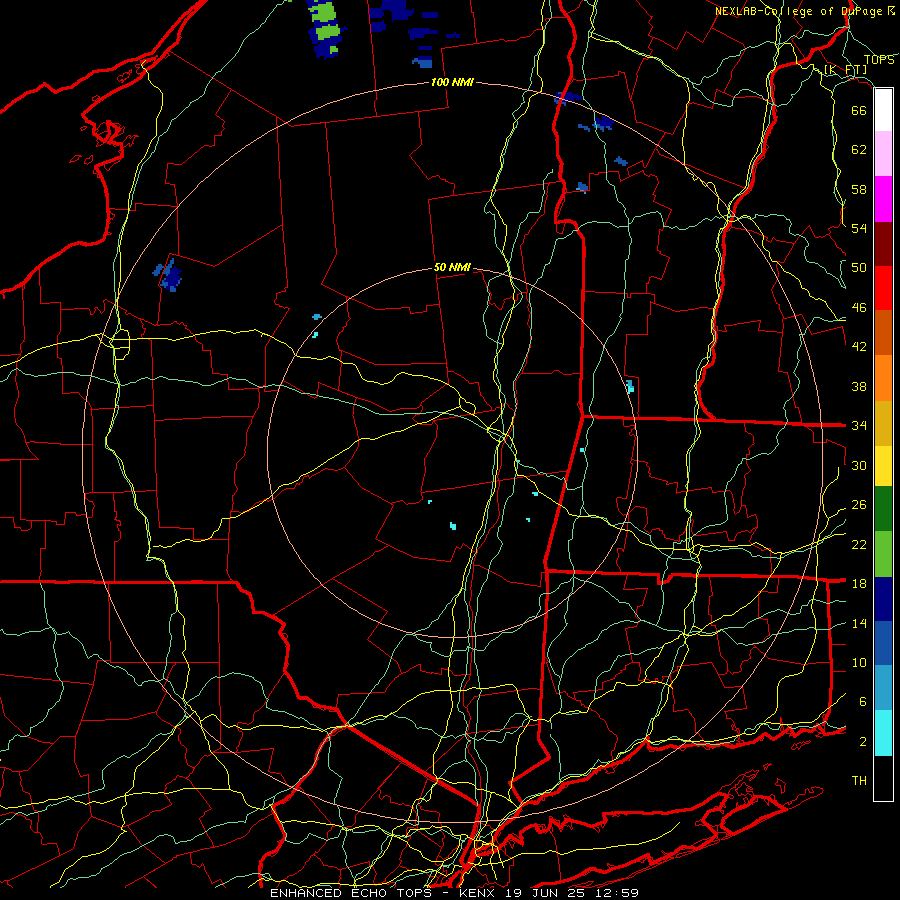Select the bright red legend swatch

click(x=883, y=288)
